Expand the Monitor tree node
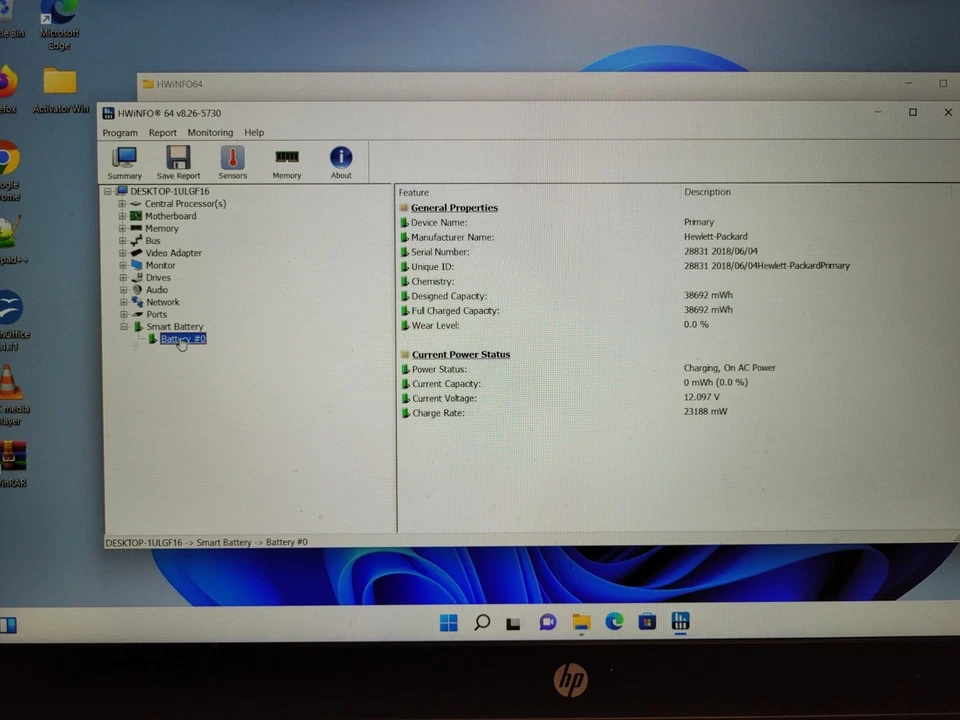The image size is (960, 720). (x=122, y=265)
